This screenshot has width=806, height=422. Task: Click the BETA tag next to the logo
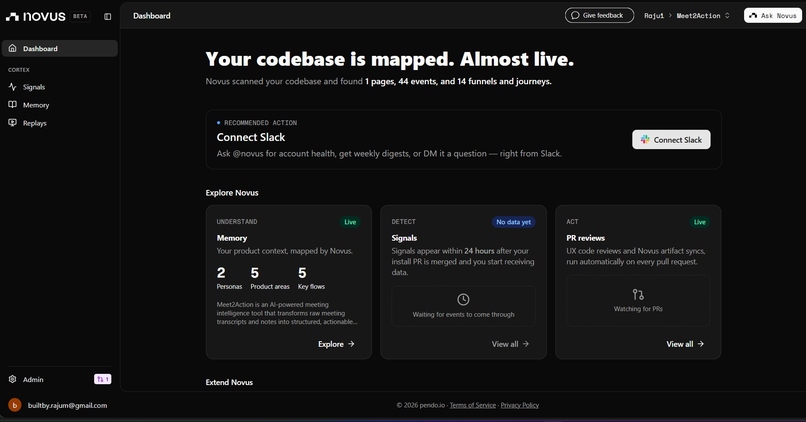[x=80, y=16]
